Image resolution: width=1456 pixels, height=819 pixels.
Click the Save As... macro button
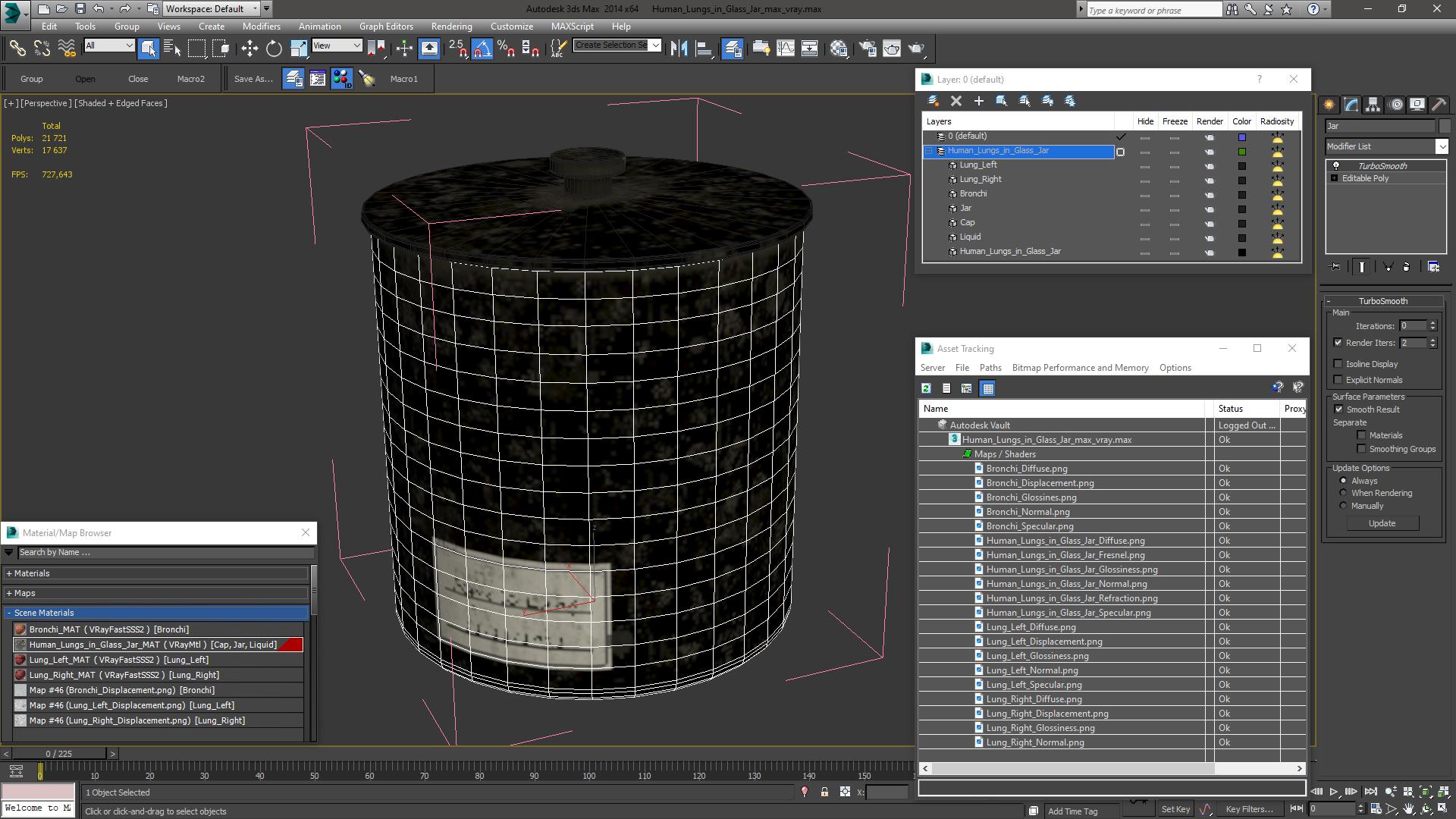(x=253, y=79)
